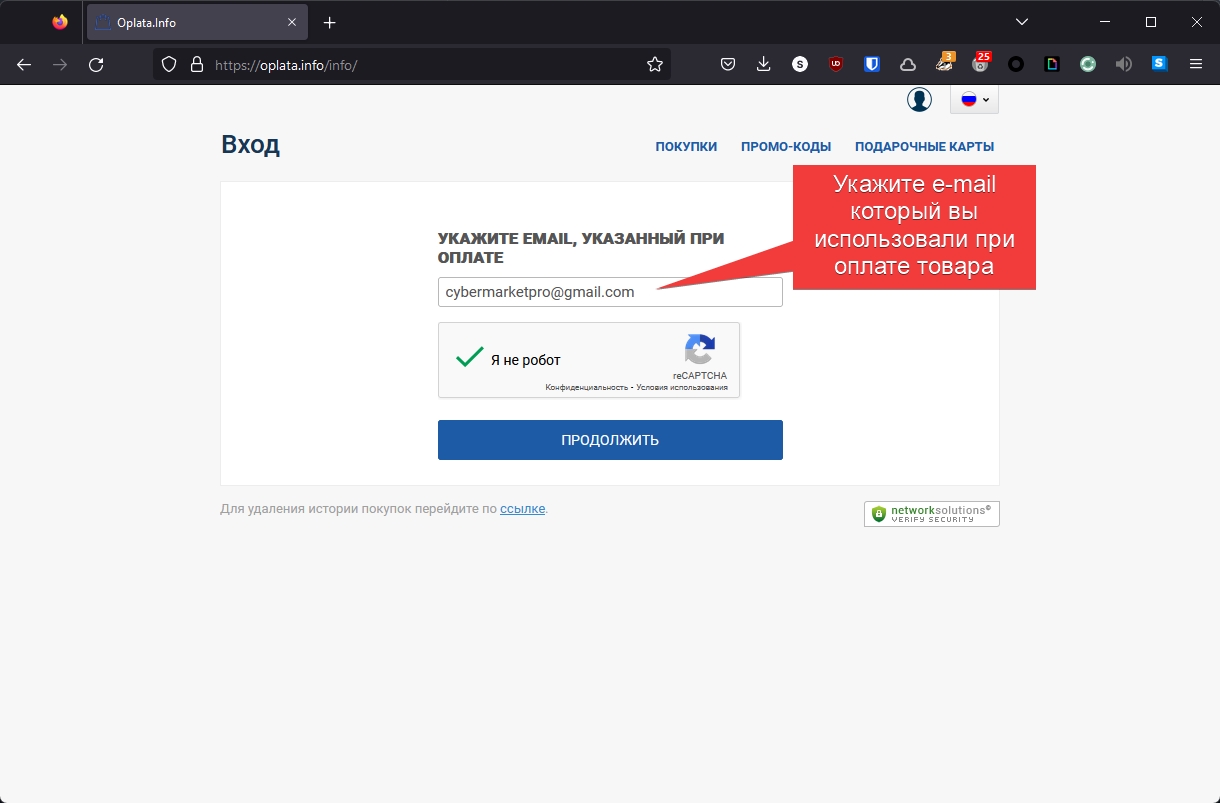
Task: Follow the "ссылке" link for deleting history
Action: (522, 509)
